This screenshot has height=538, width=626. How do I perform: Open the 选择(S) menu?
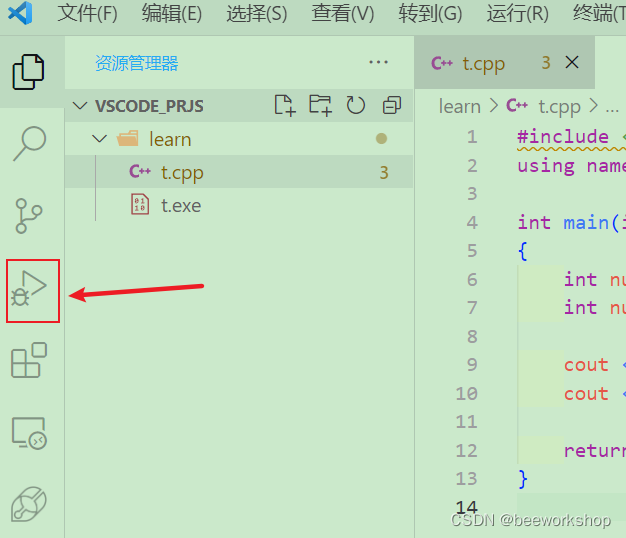pos(257,13)
